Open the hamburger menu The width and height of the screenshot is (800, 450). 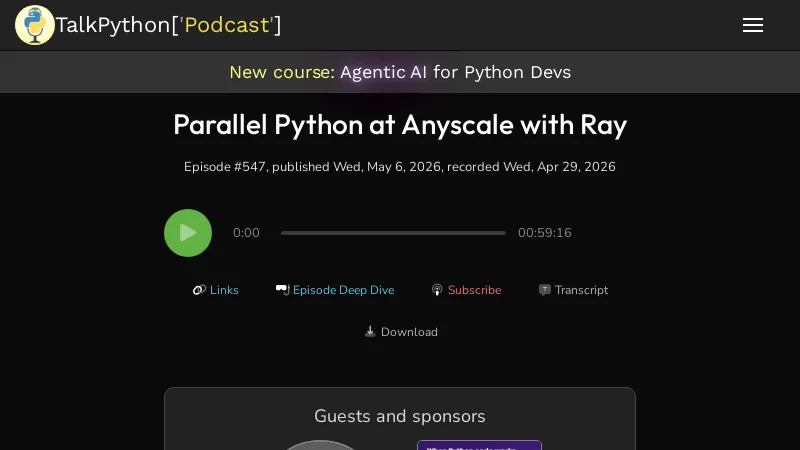[753, 25]
